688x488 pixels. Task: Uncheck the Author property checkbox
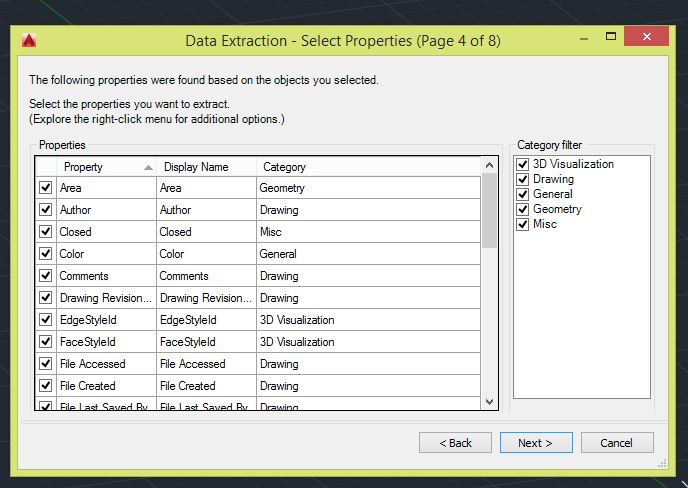pyautogui.click(x=46, y=210)
